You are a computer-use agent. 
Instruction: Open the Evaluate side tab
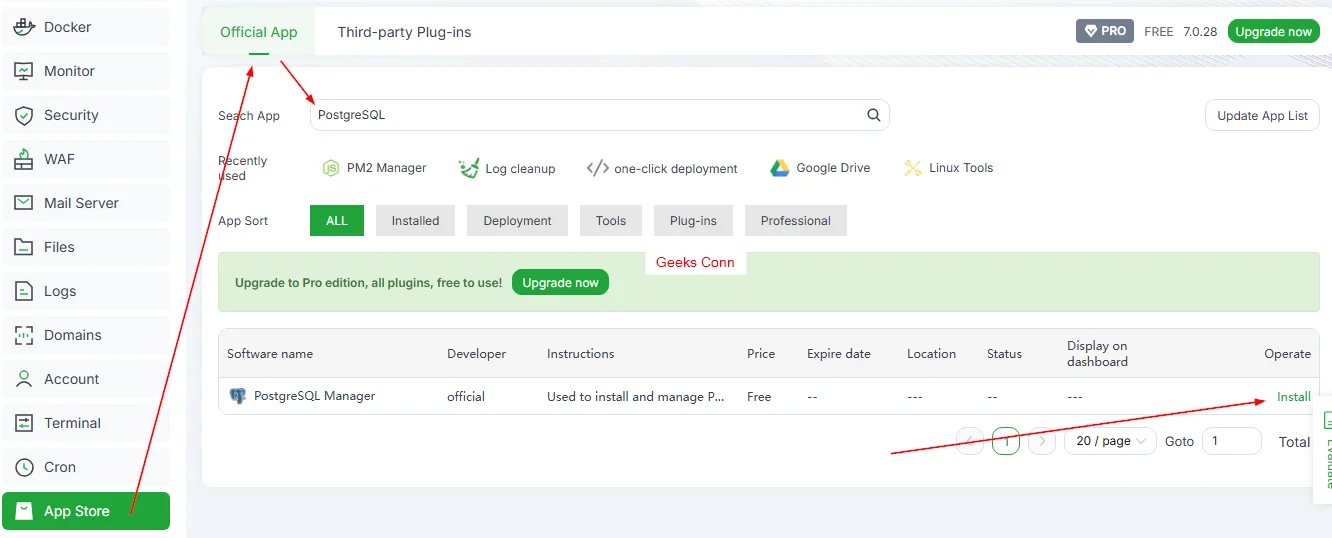click(x=1322, y=449)
